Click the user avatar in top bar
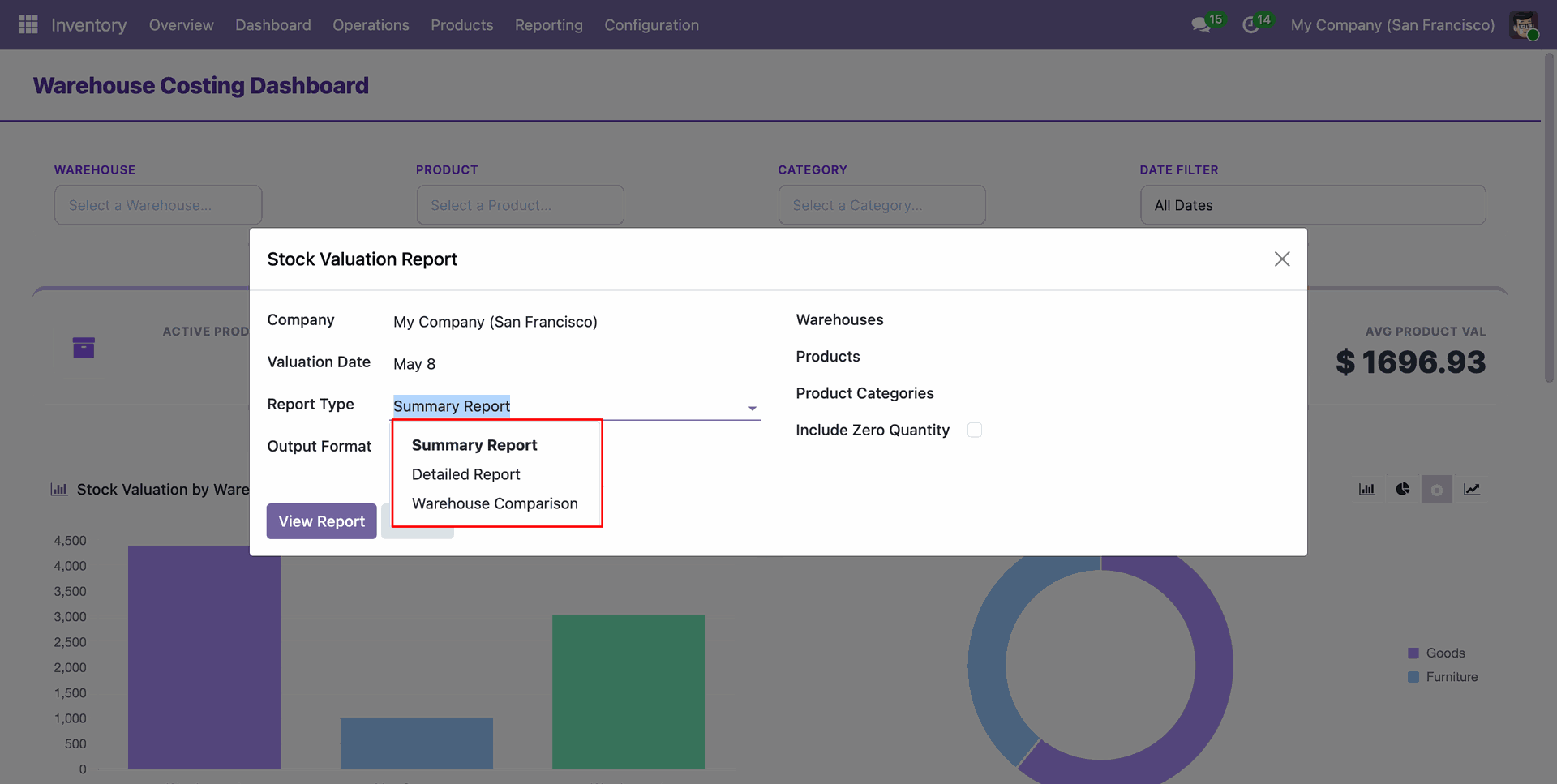1557x784 pixels. pos(1524,24)
